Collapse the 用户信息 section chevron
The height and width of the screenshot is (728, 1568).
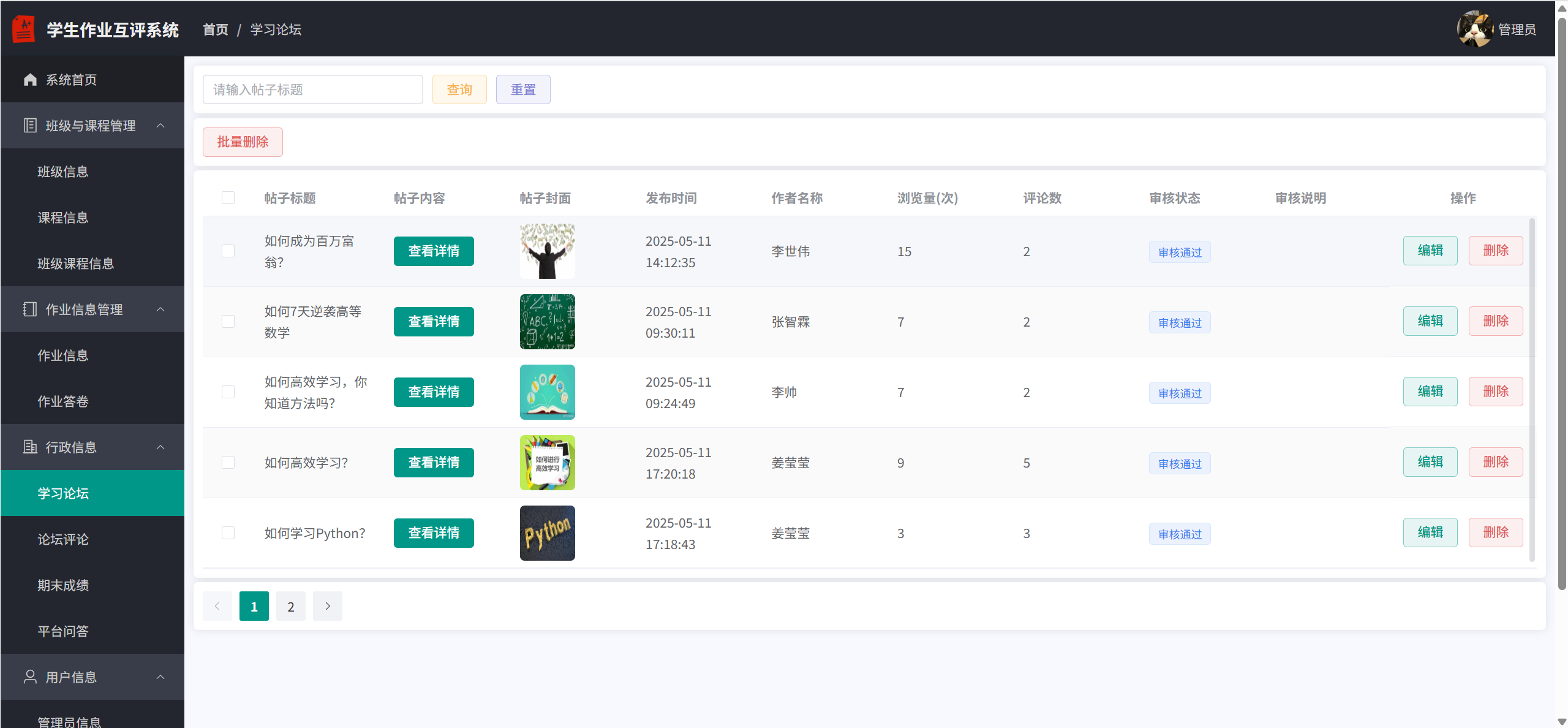coord(160,677)
